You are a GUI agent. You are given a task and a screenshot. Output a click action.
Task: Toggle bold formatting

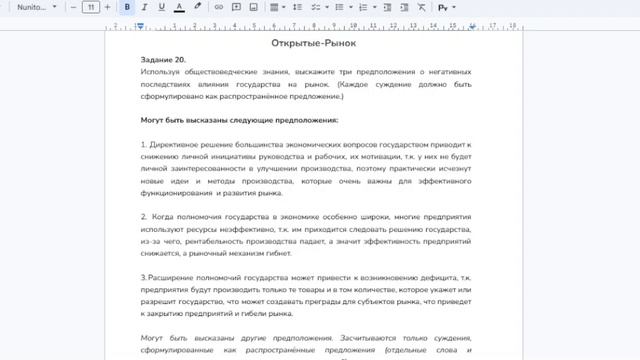pyautogui.click(x=127, y=7)
